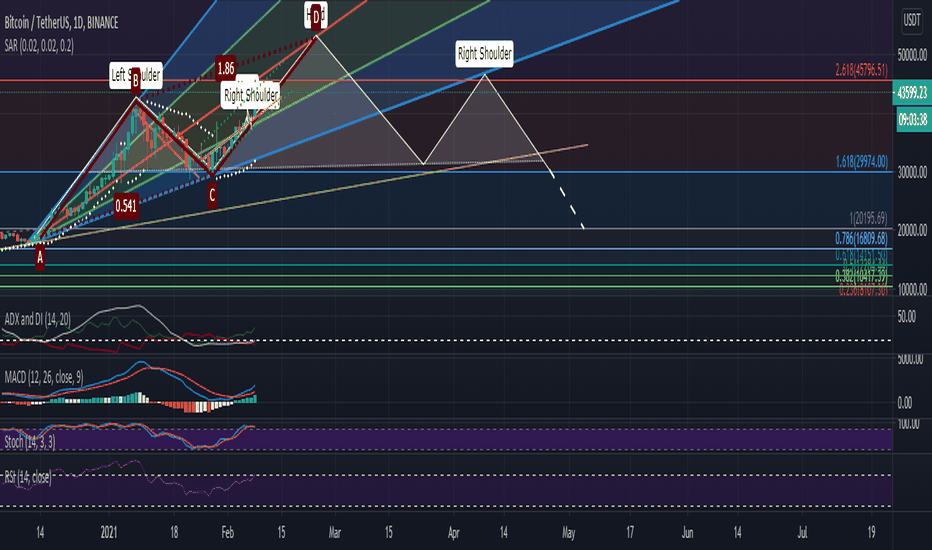
Task: Click the 20000.00 price axis value
Action: [x=912, y=230]
